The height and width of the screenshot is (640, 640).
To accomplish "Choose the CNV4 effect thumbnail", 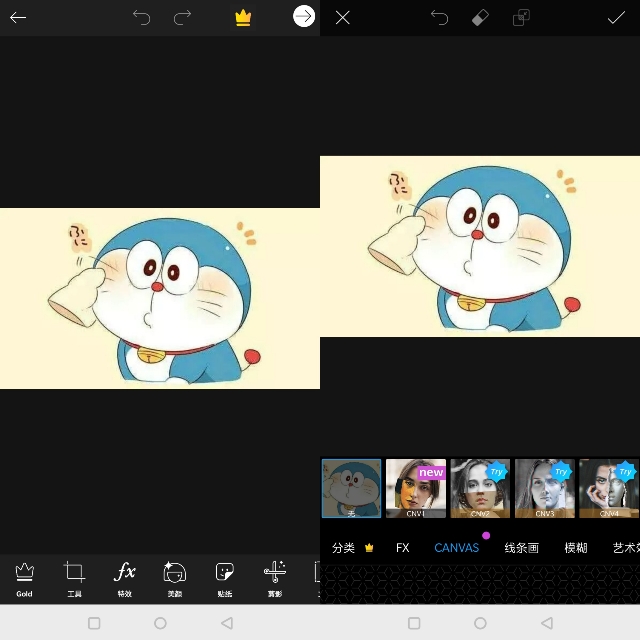I will coord(609,489).
